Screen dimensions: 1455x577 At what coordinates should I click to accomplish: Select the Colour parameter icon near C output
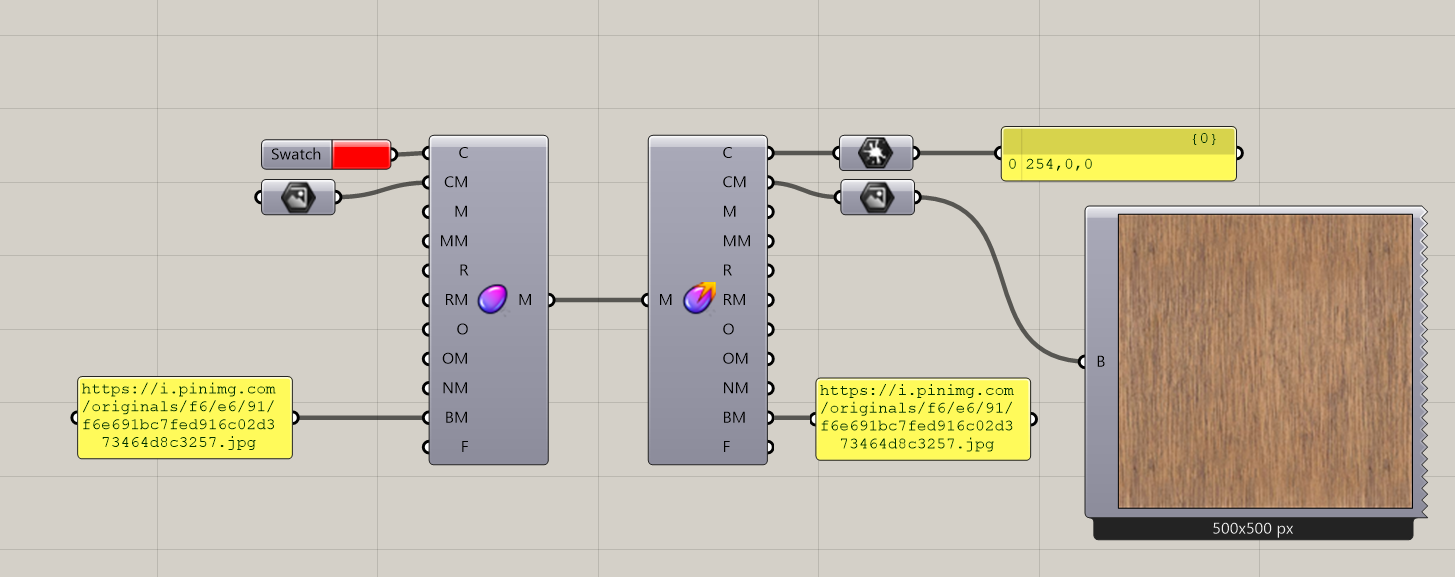click(x=876, y=154)
